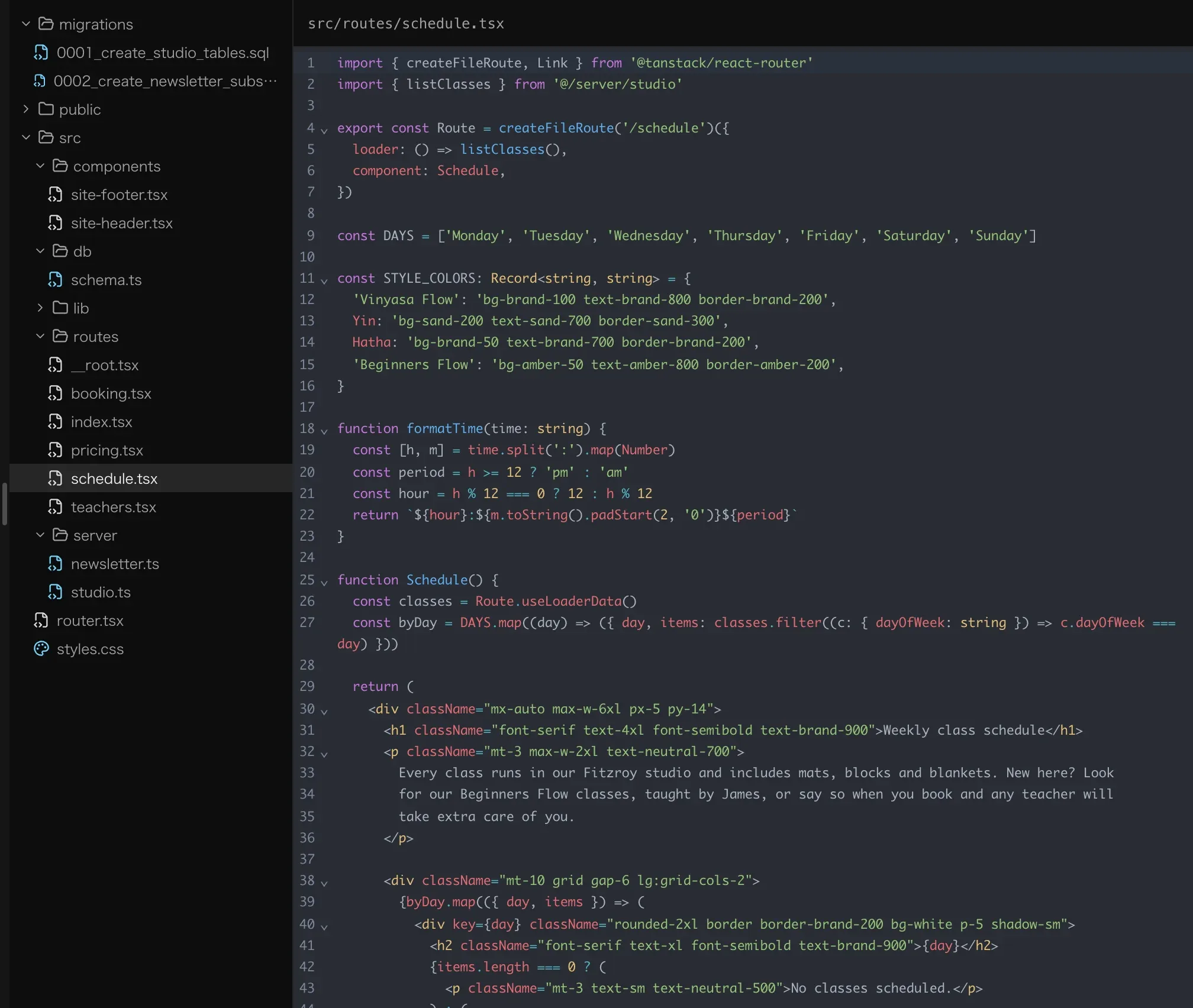The height and width of the screenshot is (1008, 1193).
Task: Click the file icon beside booking.tsx
Action: [55, 393]
